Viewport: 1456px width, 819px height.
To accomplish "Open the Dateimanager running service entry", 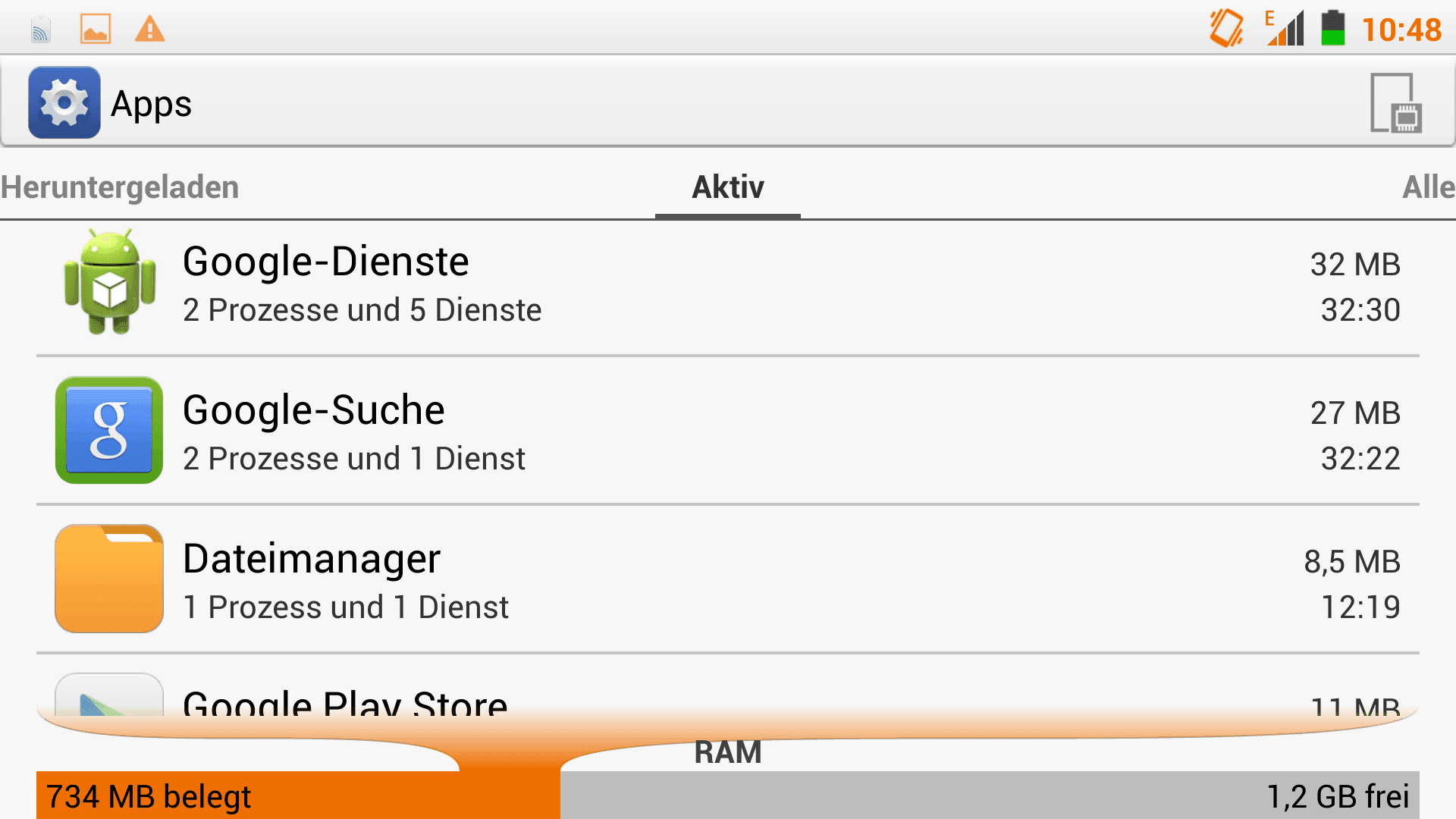I will click(x=728, y=579).
